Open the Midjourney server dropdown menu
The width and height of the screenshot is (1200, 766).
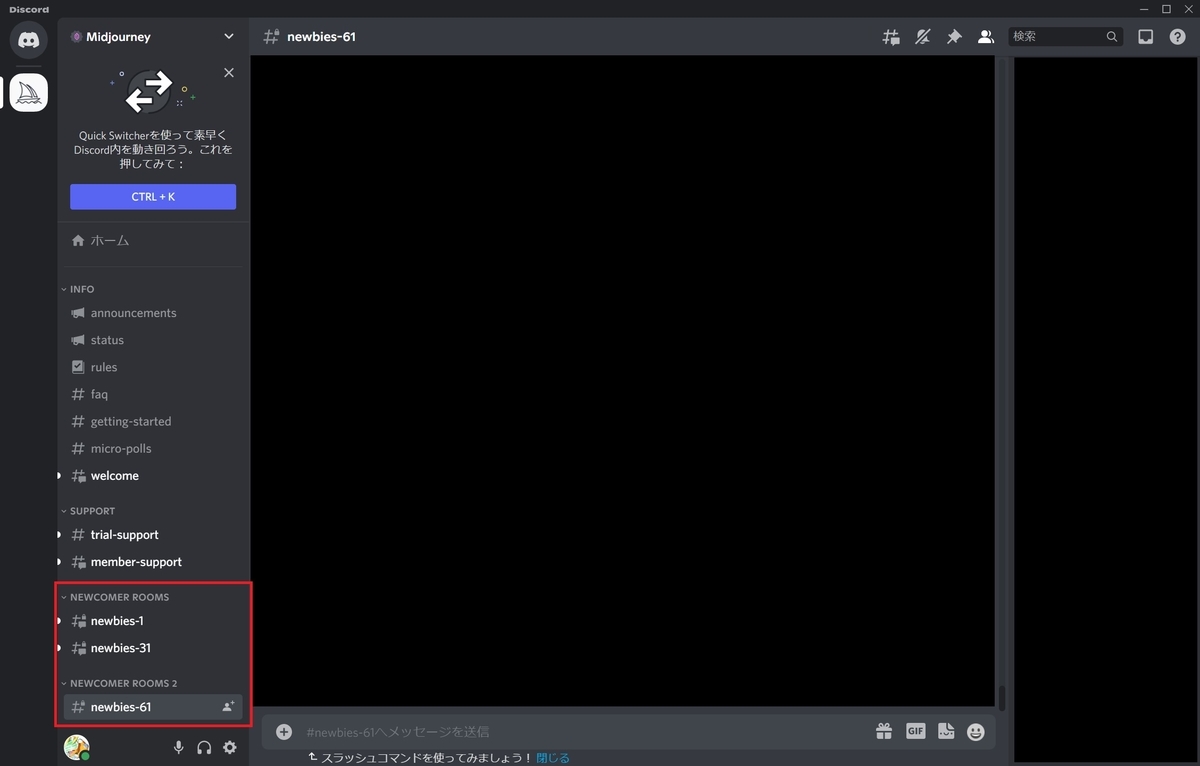[229, 37]
